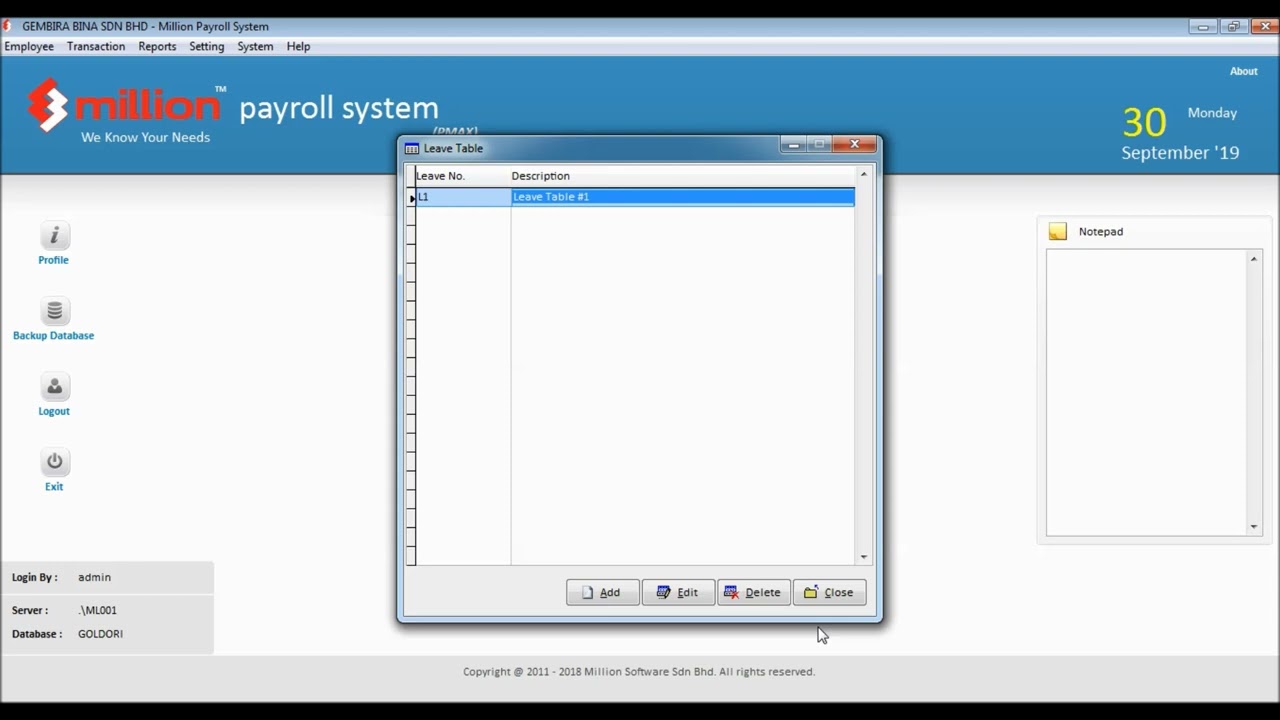
Task: Click the row indicator arrow for L1
Action: click(412, 198)
